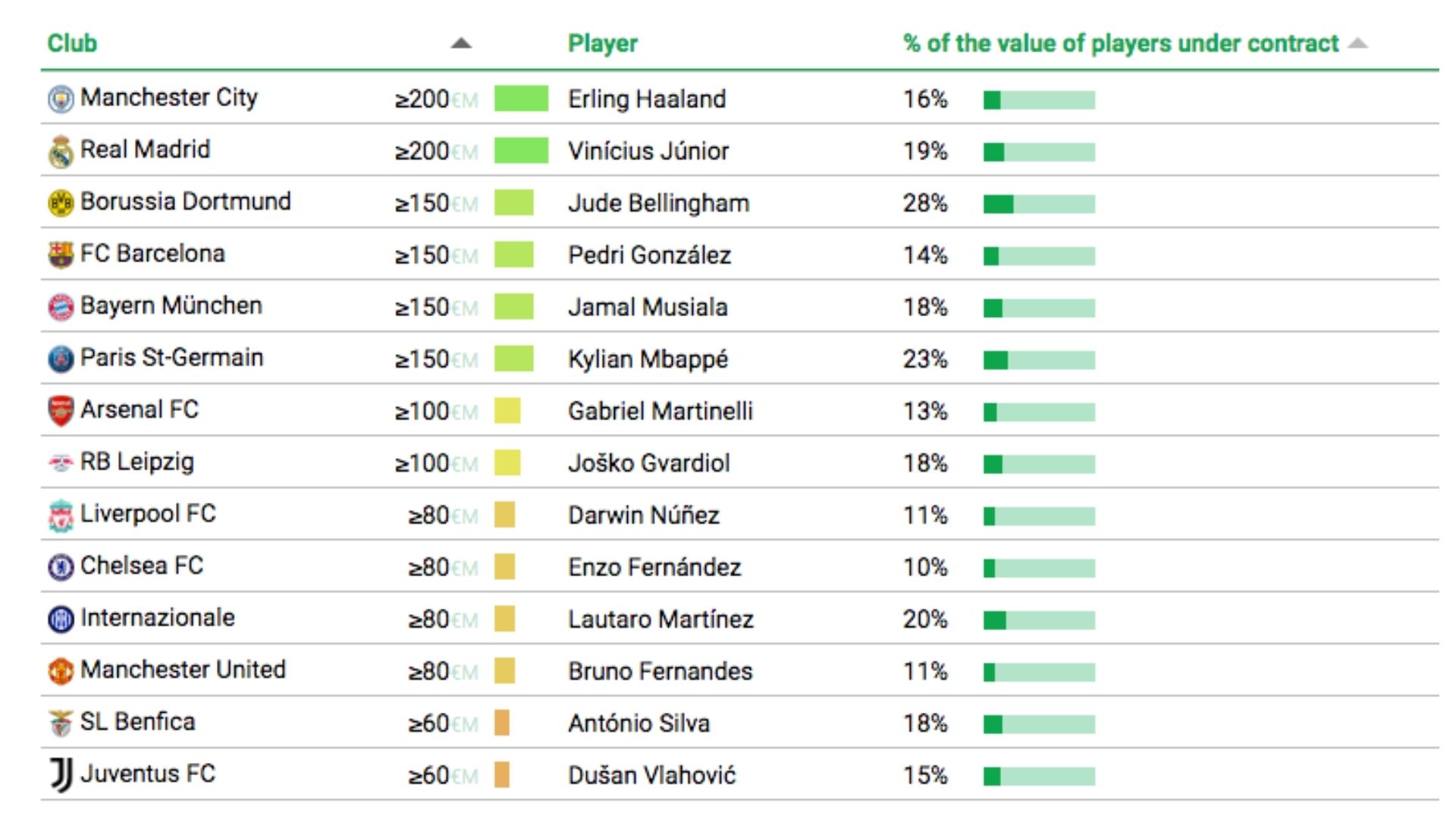Click the Manchester United crest icon
Viewport: 1456px width, 819px height.
point(61,671)
